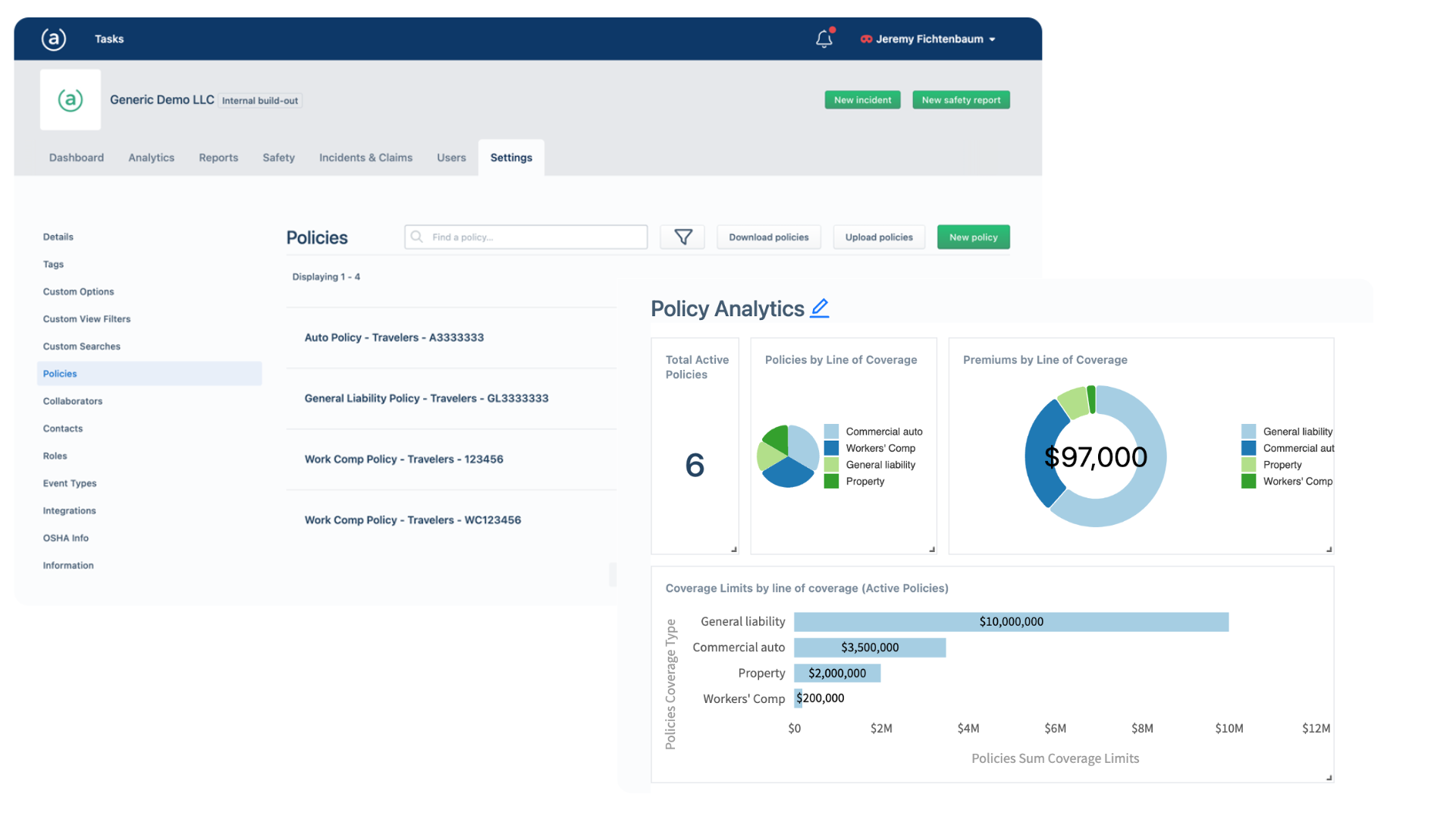
Task: Open OSHA Info settings
Action: 66,538
